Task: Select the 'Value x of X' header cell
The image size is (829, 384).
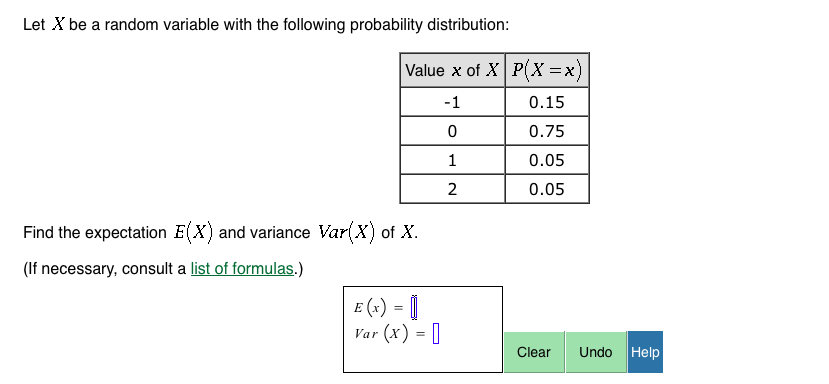Action: [452, 70]
